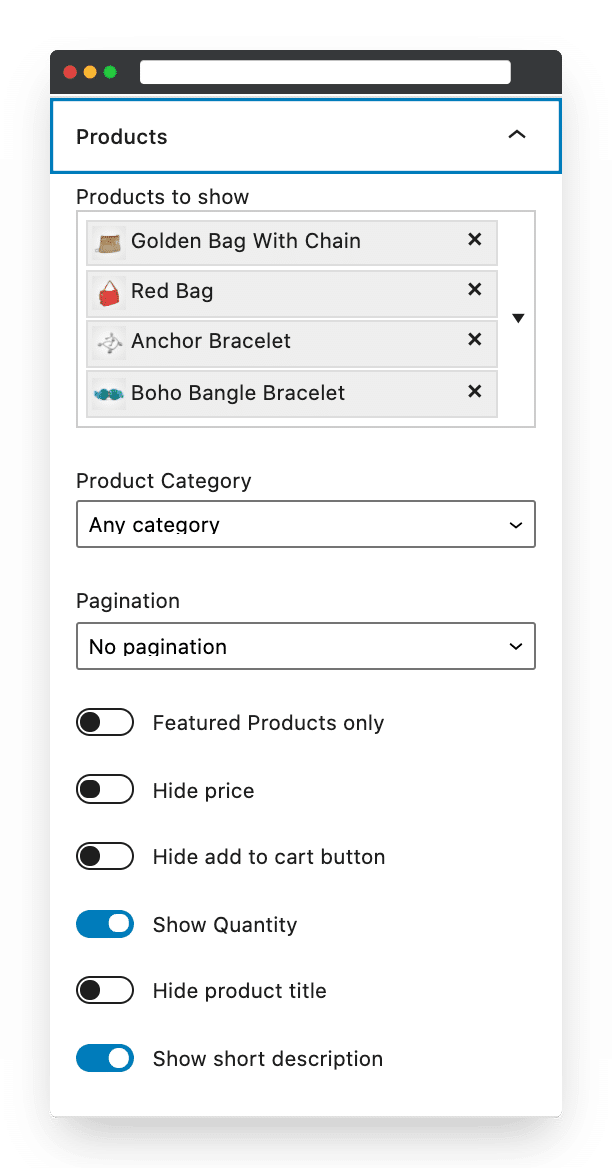Click the Products panel header
The height and width of the screenshot is (1168, 612).
coord(306,136)
